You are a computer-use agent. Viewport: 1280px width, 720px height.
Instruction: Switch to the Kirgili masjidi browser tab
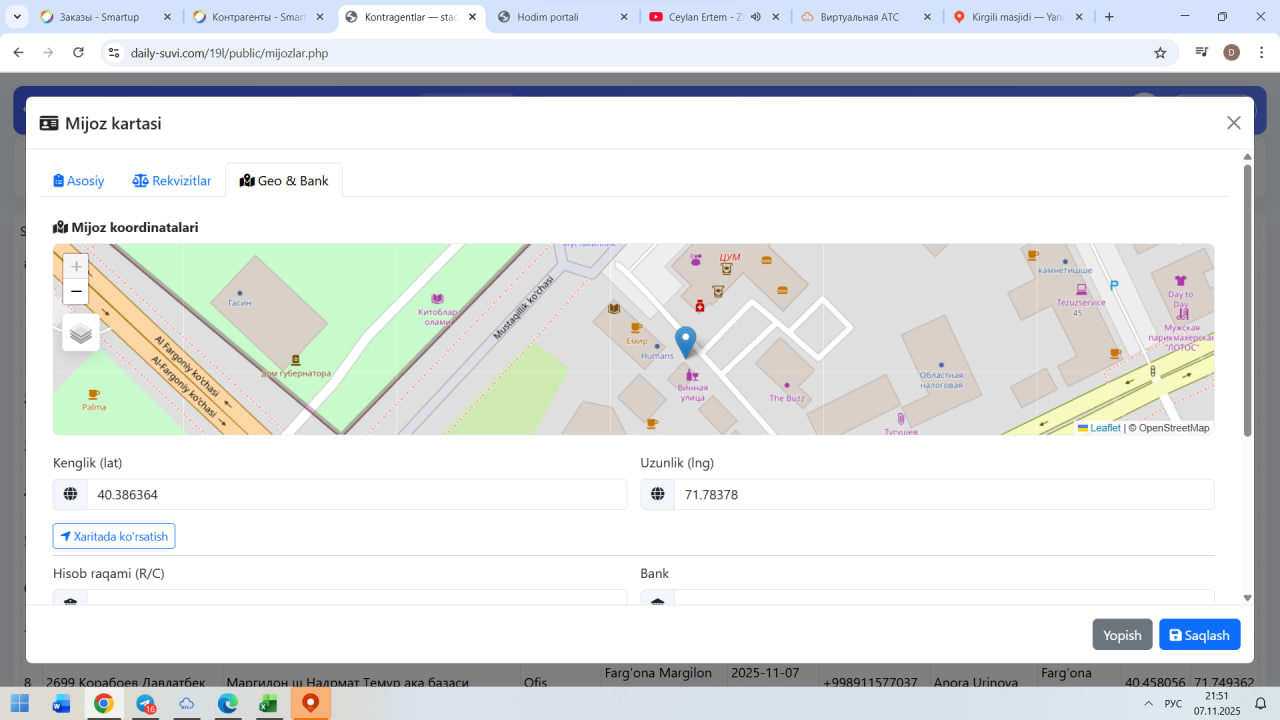click(1018, 17)
